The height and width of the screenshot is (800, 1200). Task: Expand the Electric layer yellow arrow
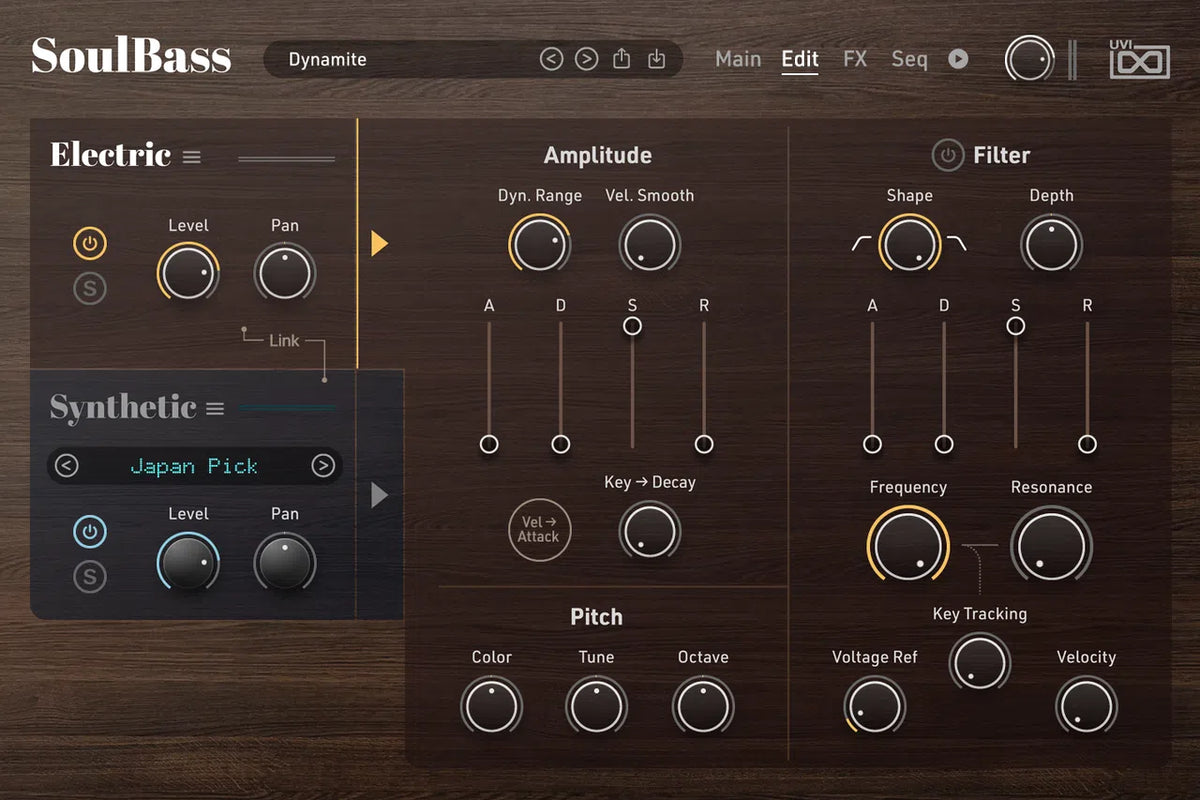378,243
